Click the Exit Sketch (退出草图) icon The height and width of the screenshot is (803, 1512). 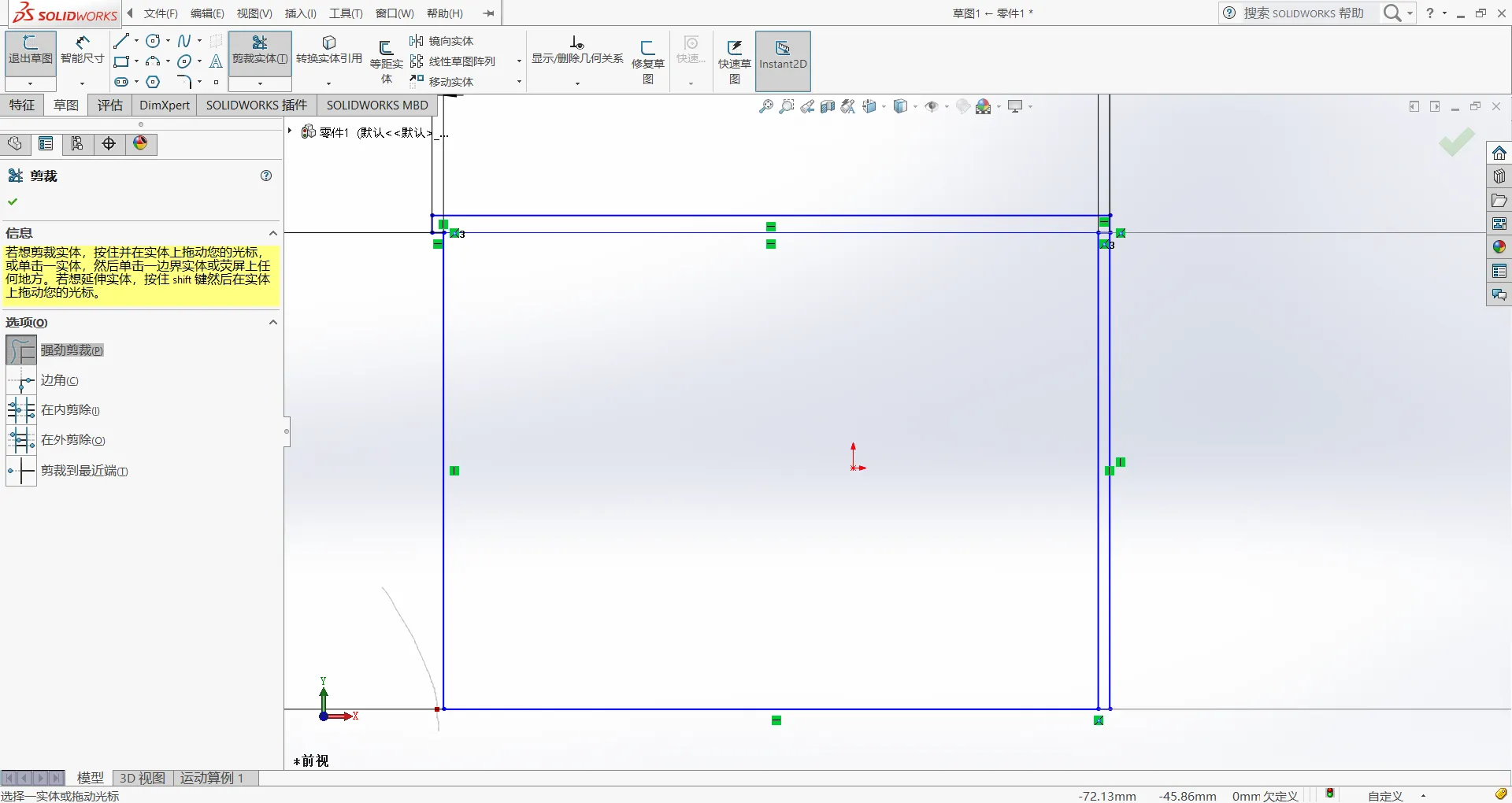(x=30, y=50)
